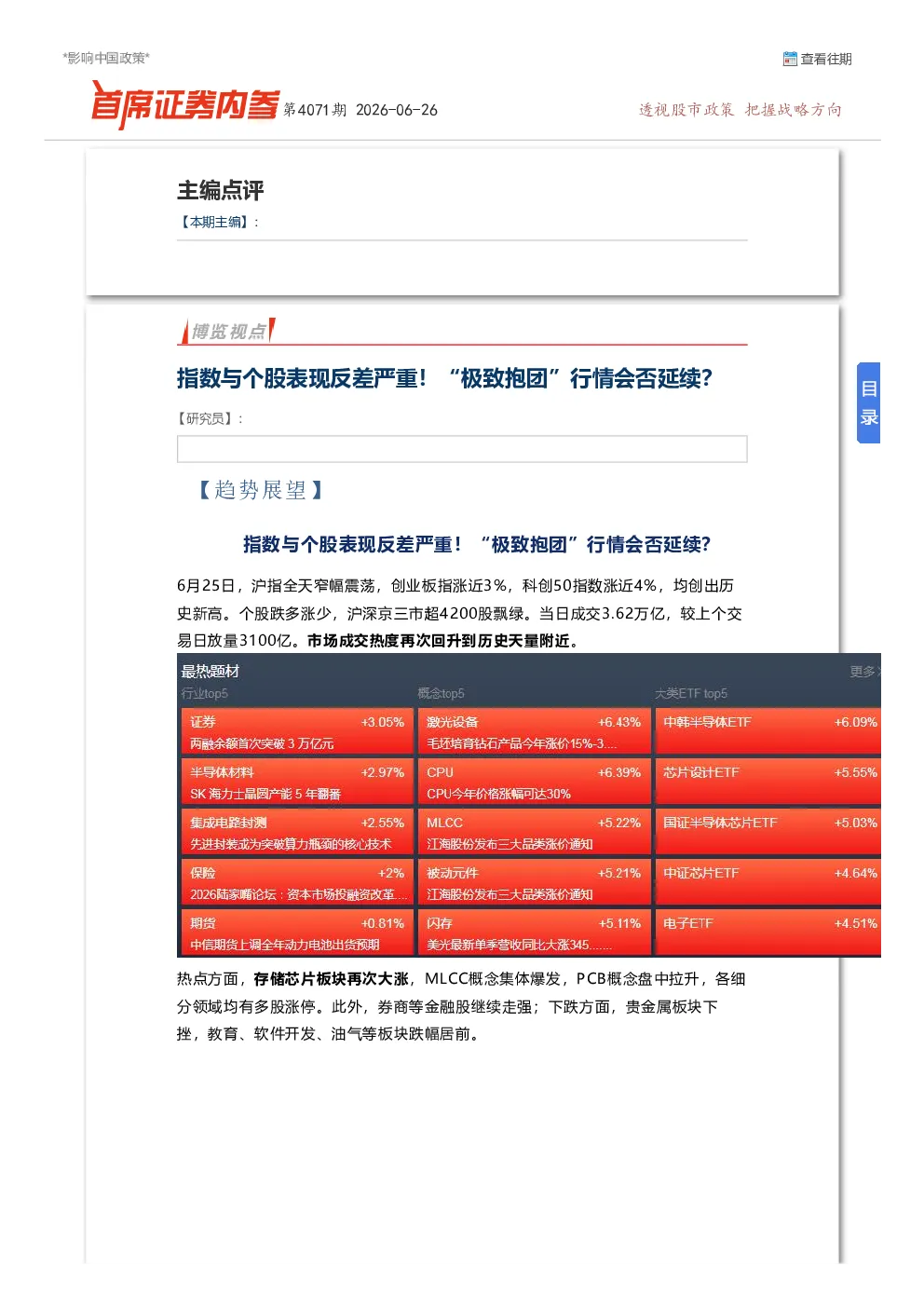Open the 中证芯片ETF +4.64% card
Viewport: 924px width, 1307px height.
768,882
